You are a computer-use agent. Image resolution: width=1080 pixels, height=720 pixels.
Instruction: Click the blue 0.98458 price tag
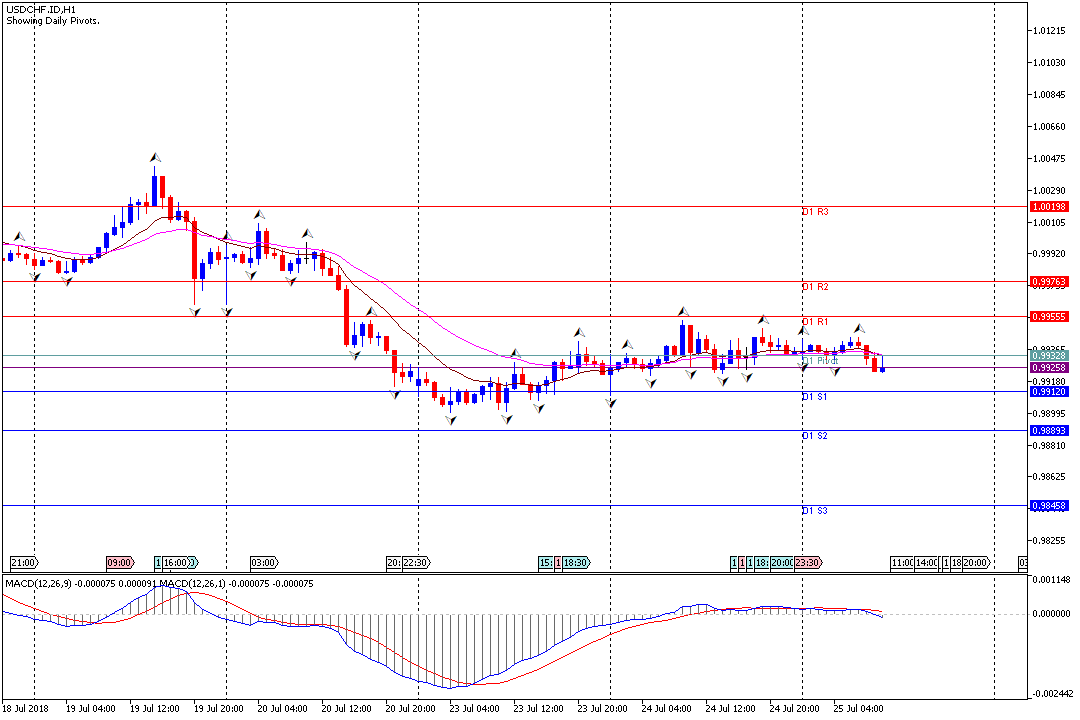click(1049, 506)
